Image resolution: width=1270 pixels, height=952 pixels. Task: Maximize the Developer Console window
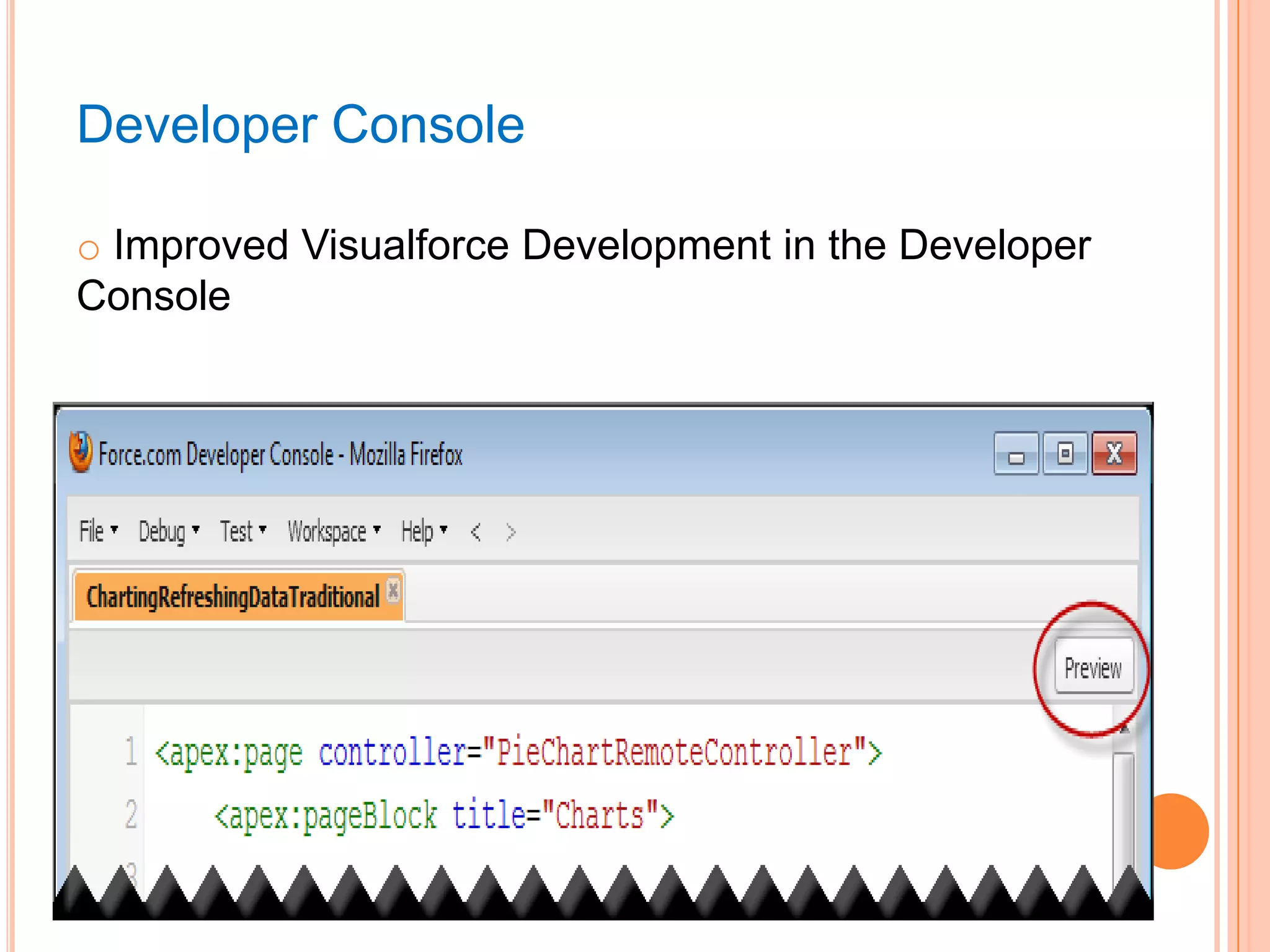tap(1065, 454)
